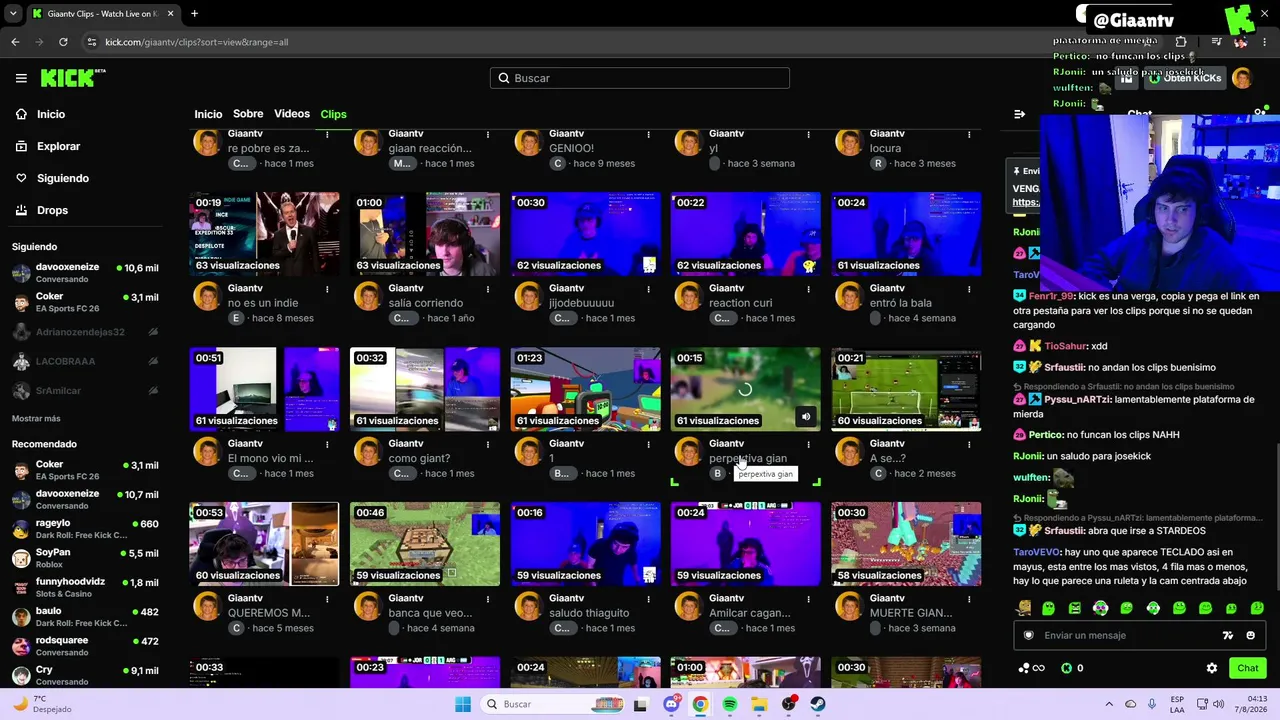Image resolution: width=1280 pixels, height=720 pixels.
Task: Open options menu for 'entró la bala' clip
Action: coord(969,289)
